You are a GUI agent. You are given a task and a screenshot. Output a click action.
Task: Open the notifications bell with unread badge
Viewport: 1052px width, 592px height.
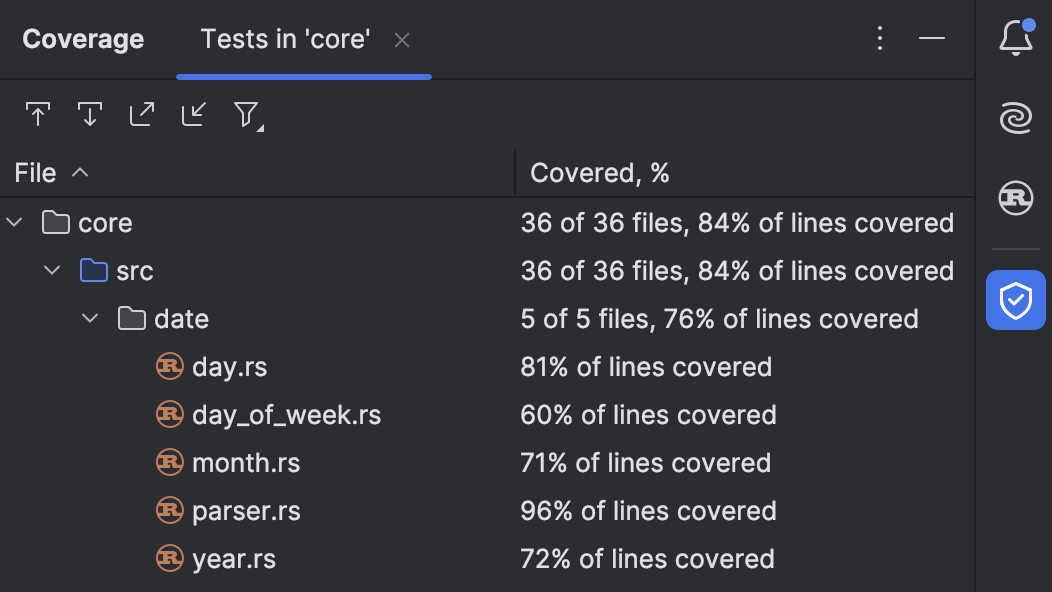(1015, 37)
